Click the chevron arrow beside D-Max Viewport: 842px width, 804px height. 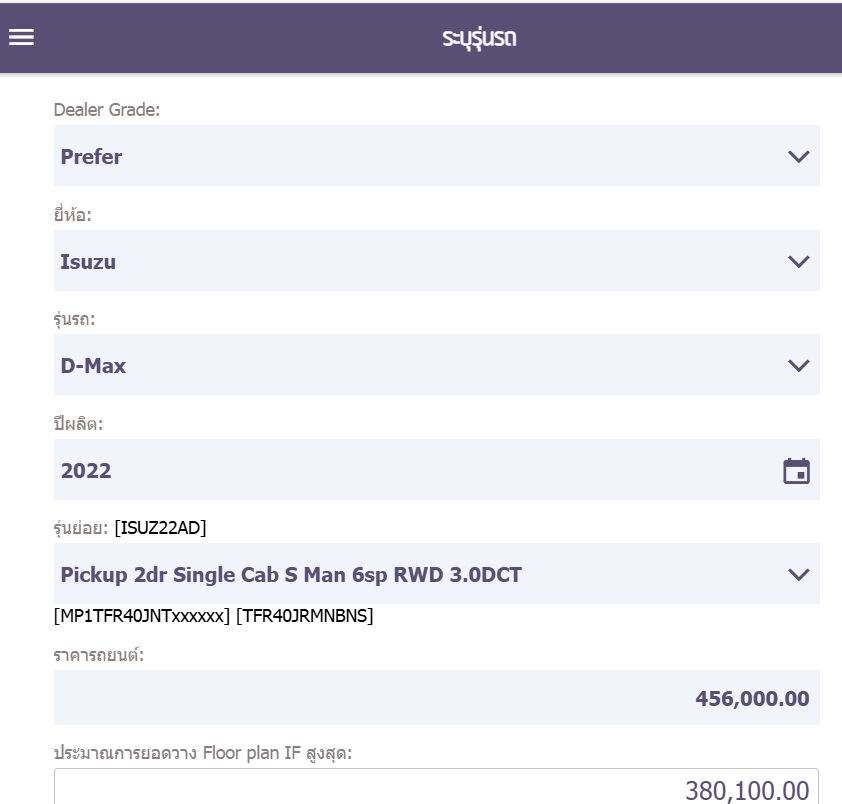tap(798, 365)
